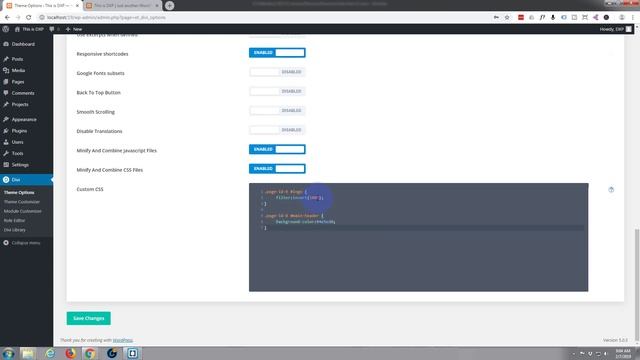Open Divi Library submenu item
This screenshot has height=360, width=640.
click(x=15, y=230)
